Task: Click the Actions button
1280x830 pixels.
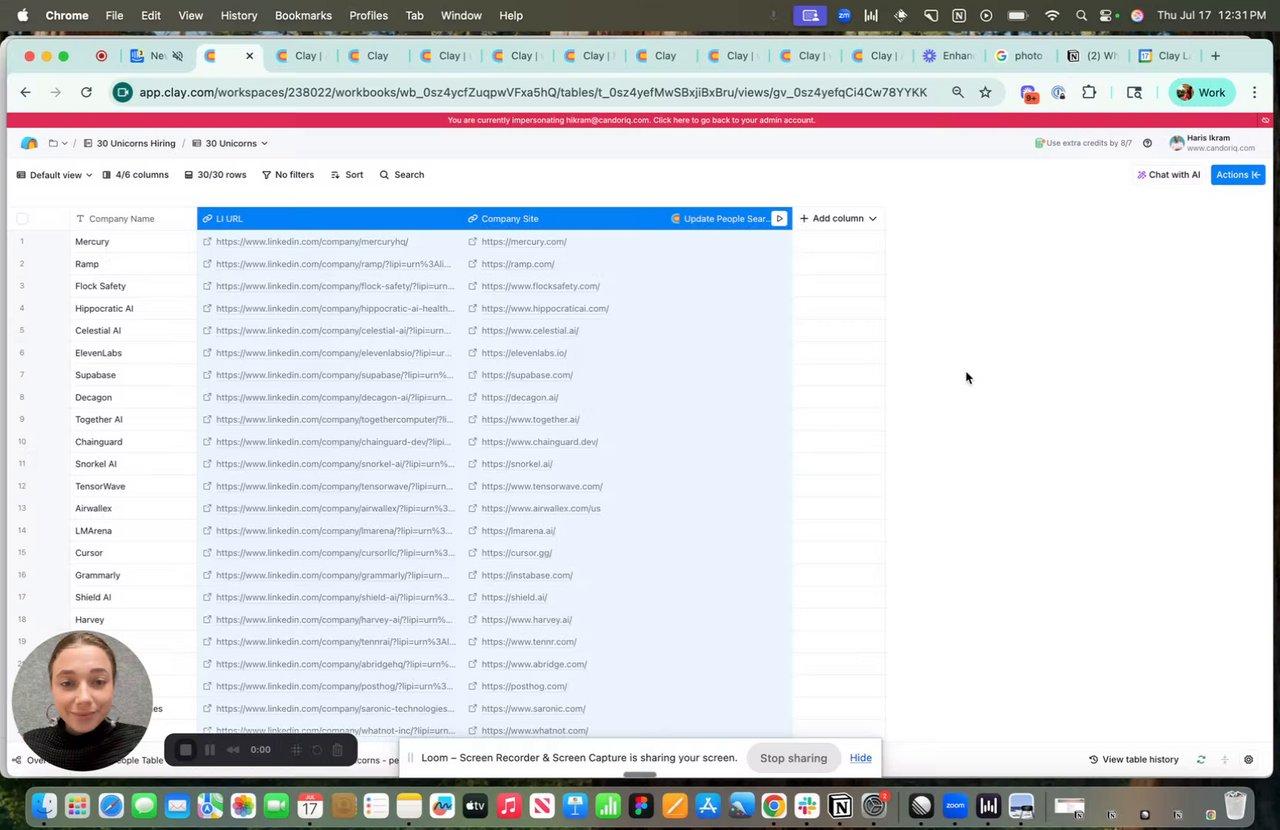Action: pos(1238,175)
